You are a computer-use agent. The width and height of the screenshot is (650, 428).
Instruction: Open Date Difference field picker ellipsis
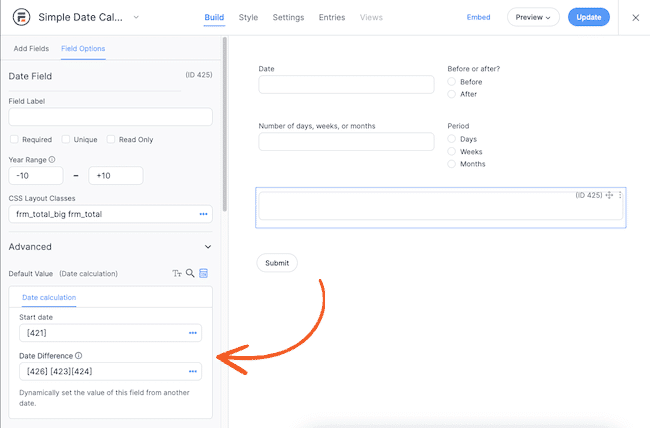point(193,371)
